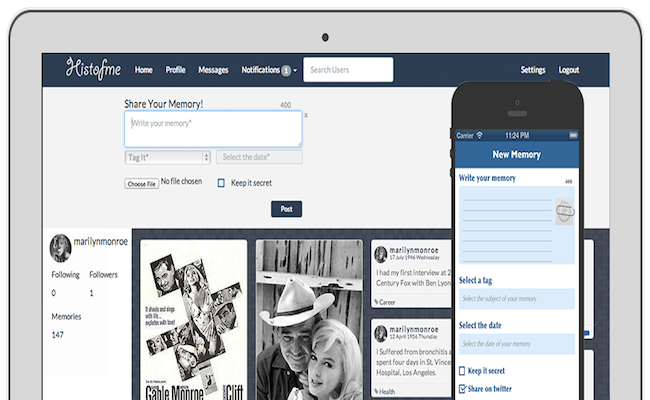Close the share memory form with x
This screenshot has width=650, height=400.
[306, 115]
